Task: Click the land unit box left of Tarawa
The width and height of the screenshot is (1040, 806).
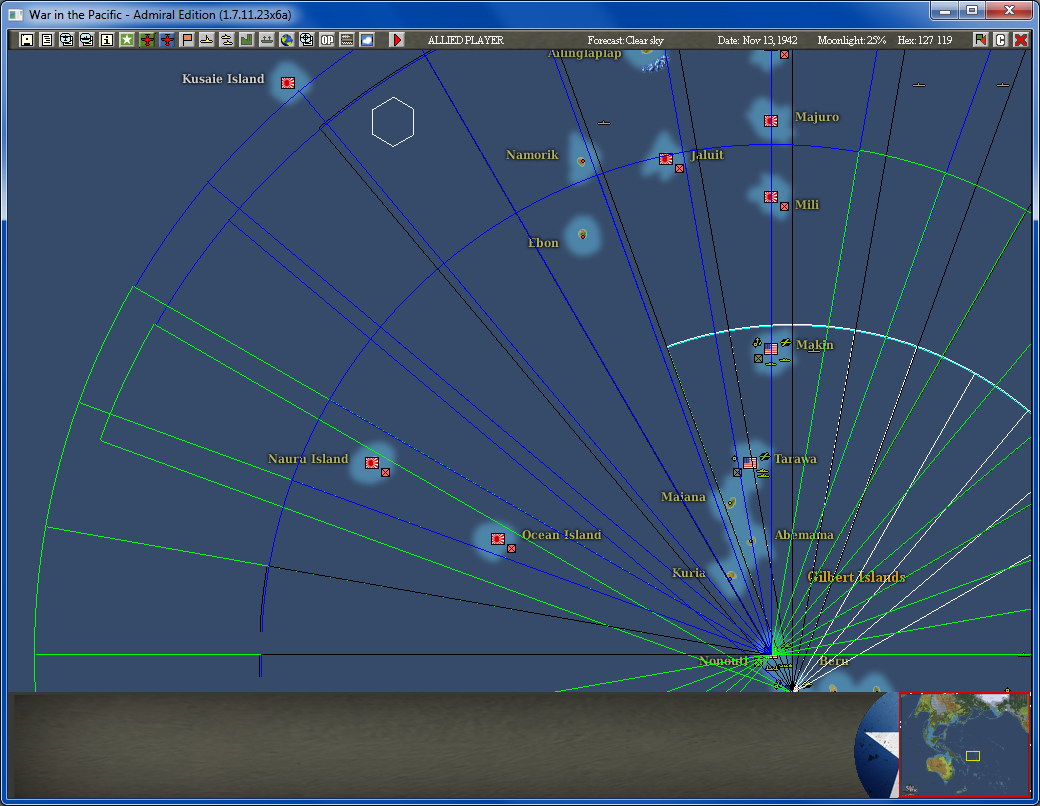Action: pyautogui.click(x=738, y=473)
